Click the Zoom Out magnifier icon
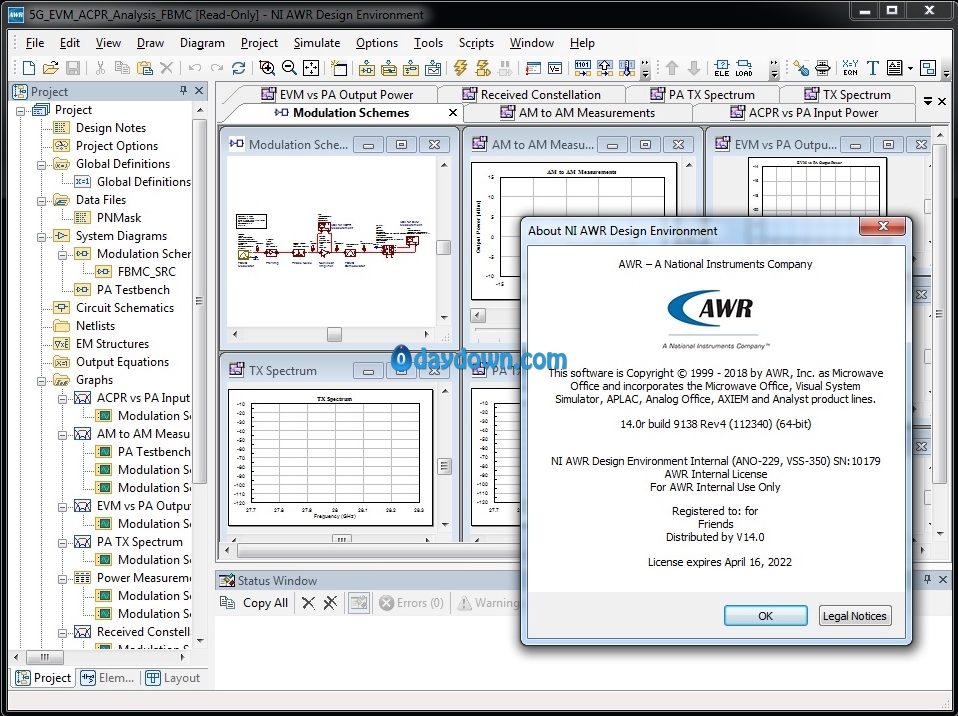Viewport: 958px width, 716px height. pos(289,68)
